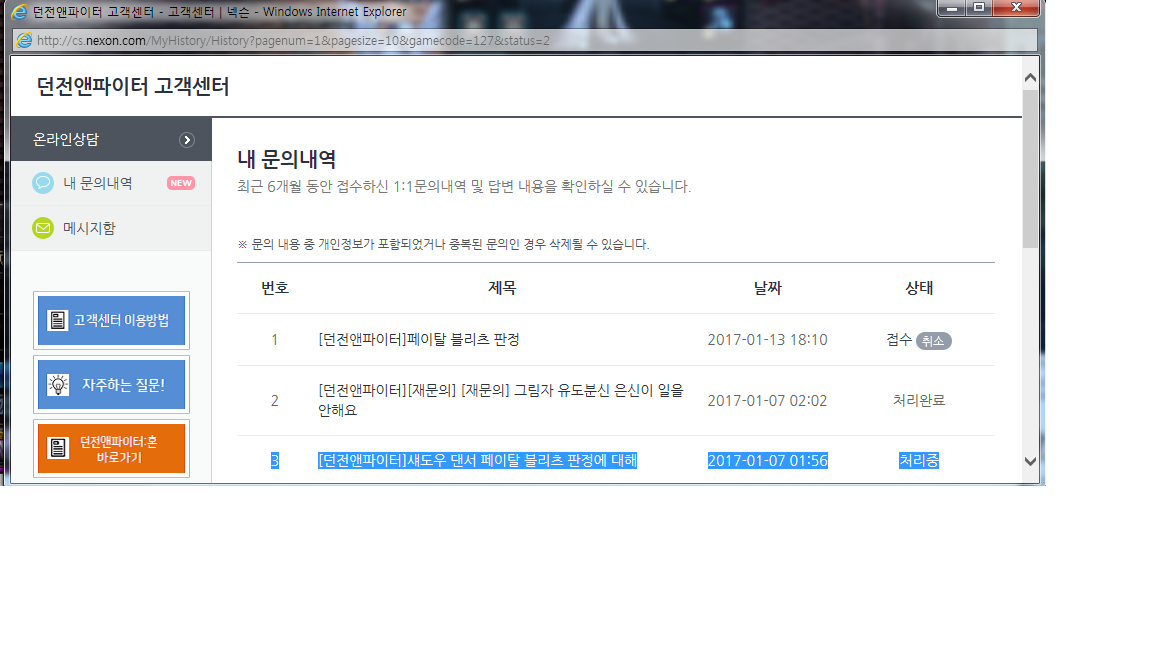Open the 온라인상담 menu header
The width and height of the screenshot is (1152, 648).
(111, 139)
